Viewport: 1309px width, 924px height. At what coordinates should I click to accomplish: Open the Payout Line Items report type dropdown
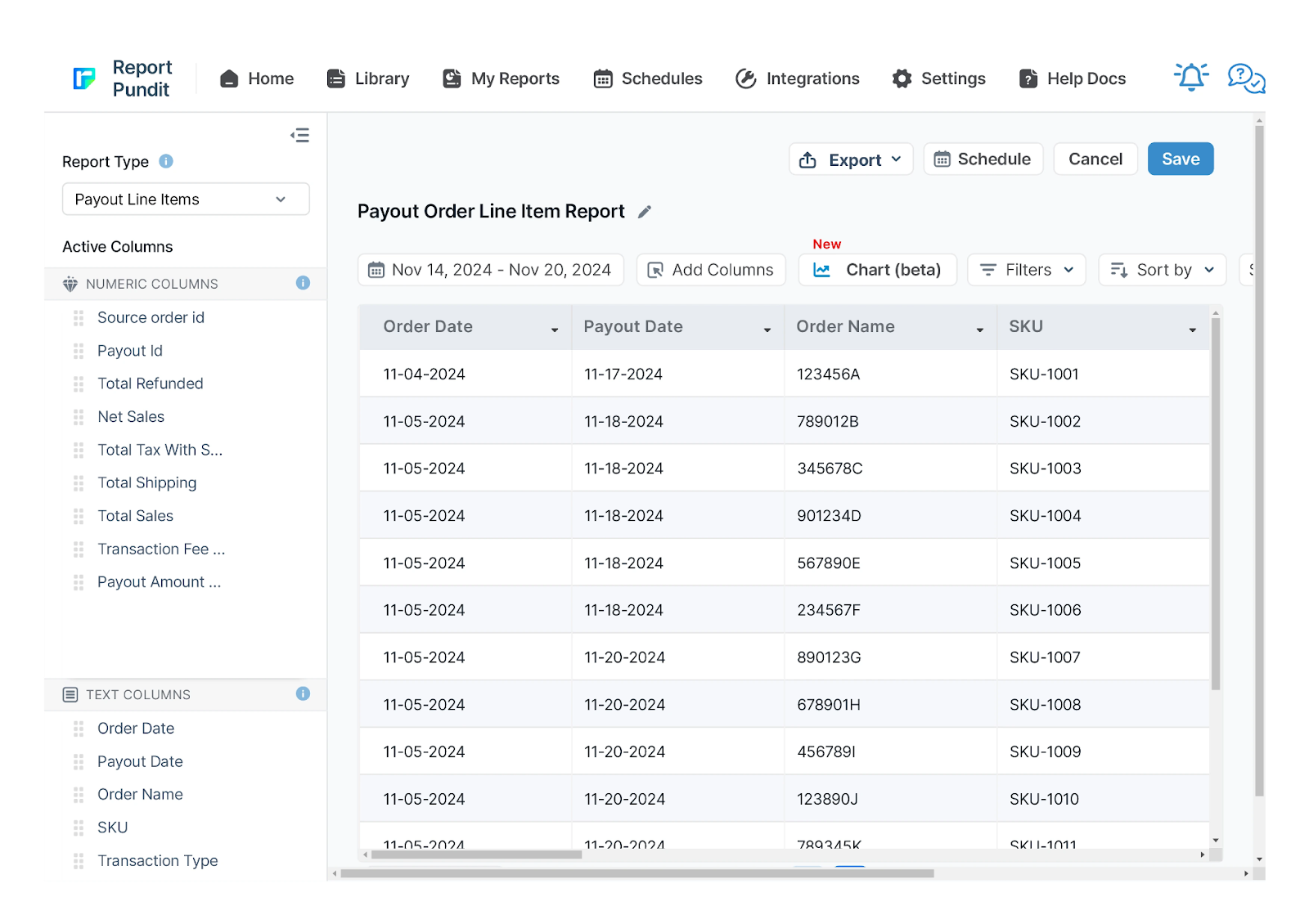(186, 199)
